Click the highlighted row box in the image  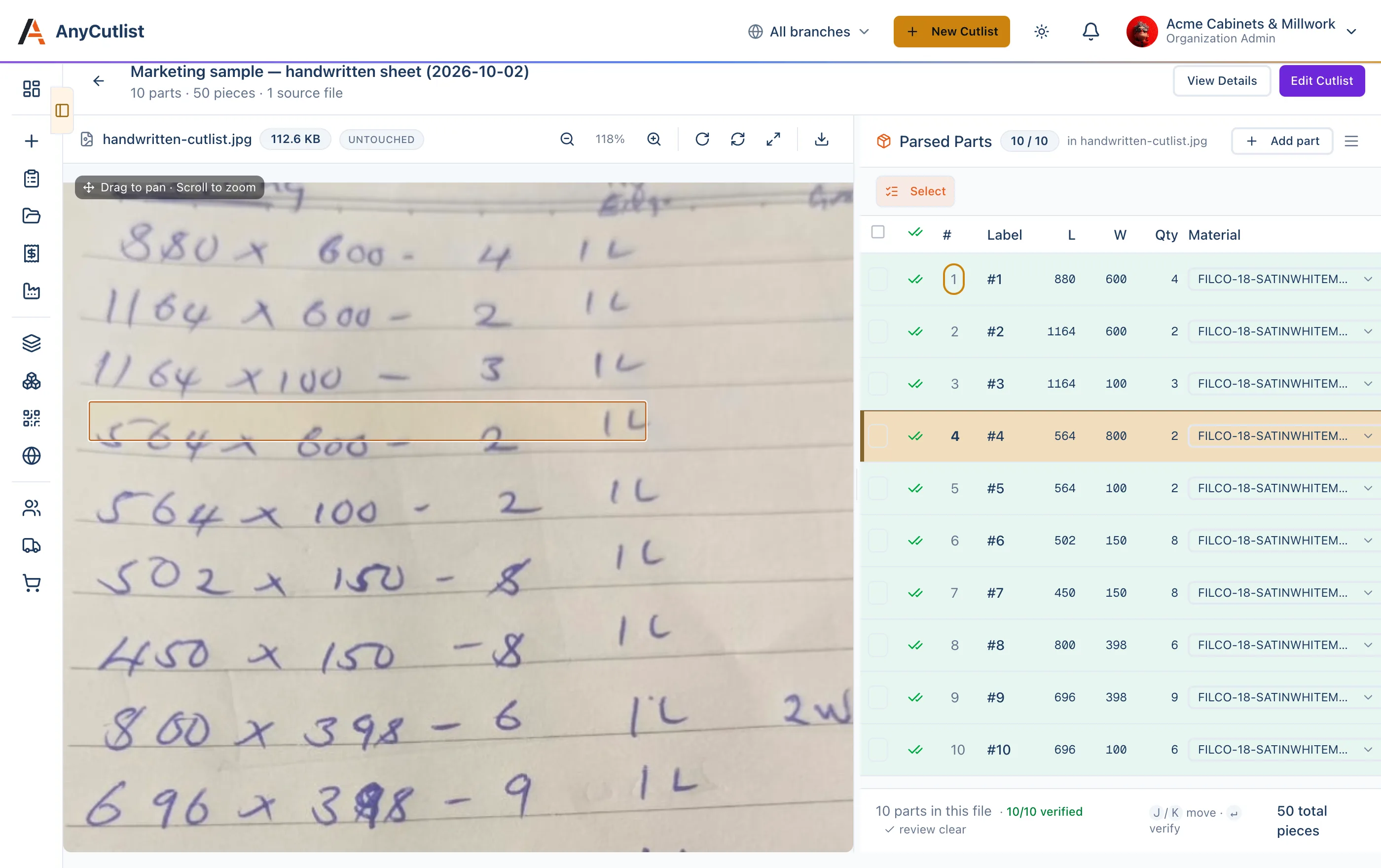[367, 421]
